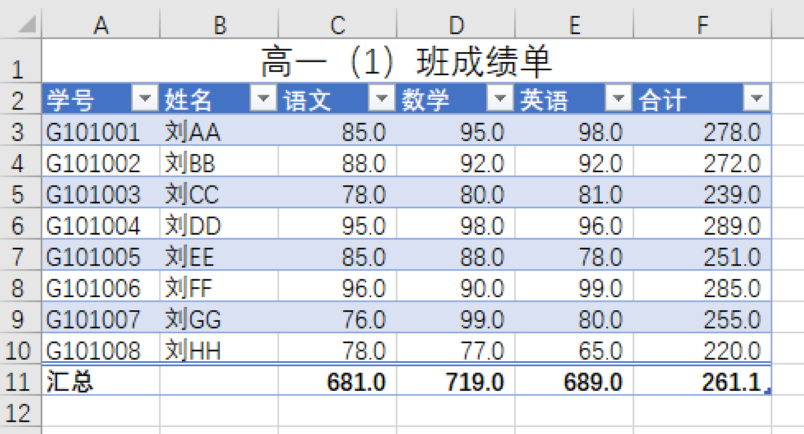The width and height of the screenshot is (804, 434).
Task: Click the table resize handle at 261.1
Action: click(x=768, y=391)
